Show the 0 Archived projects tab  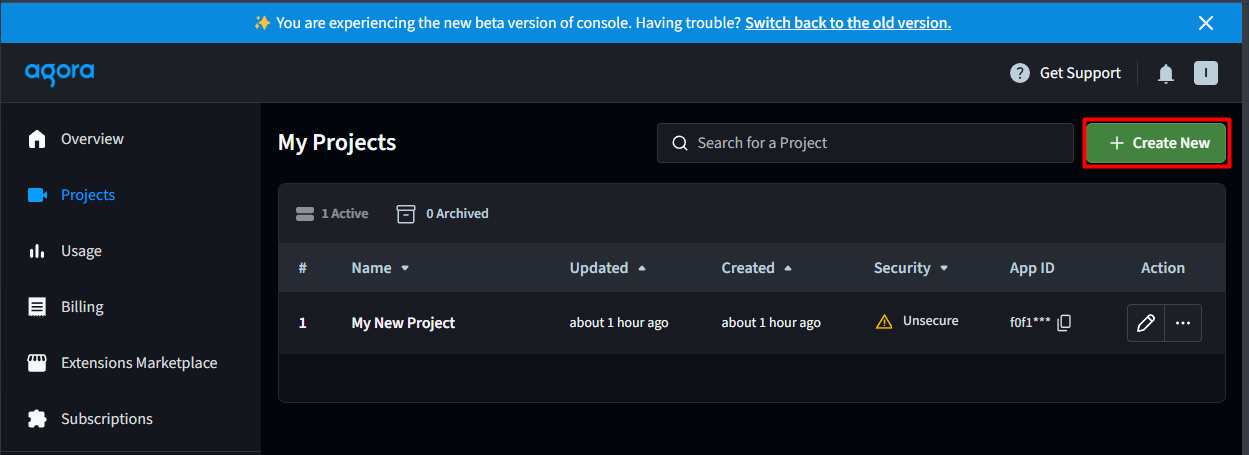pos(443,213)
